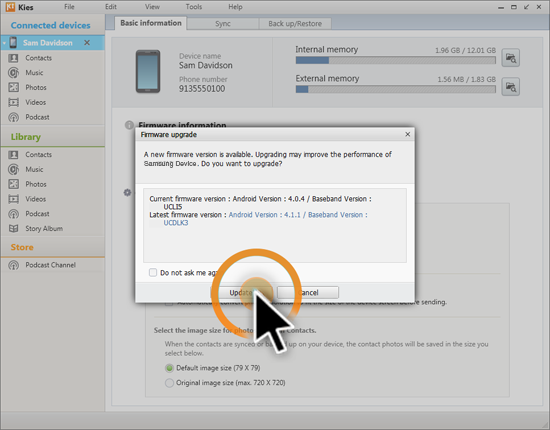Select Default image size (79 X 79) radio
Viewport: 550px width, 430px height.
(169, 368)
